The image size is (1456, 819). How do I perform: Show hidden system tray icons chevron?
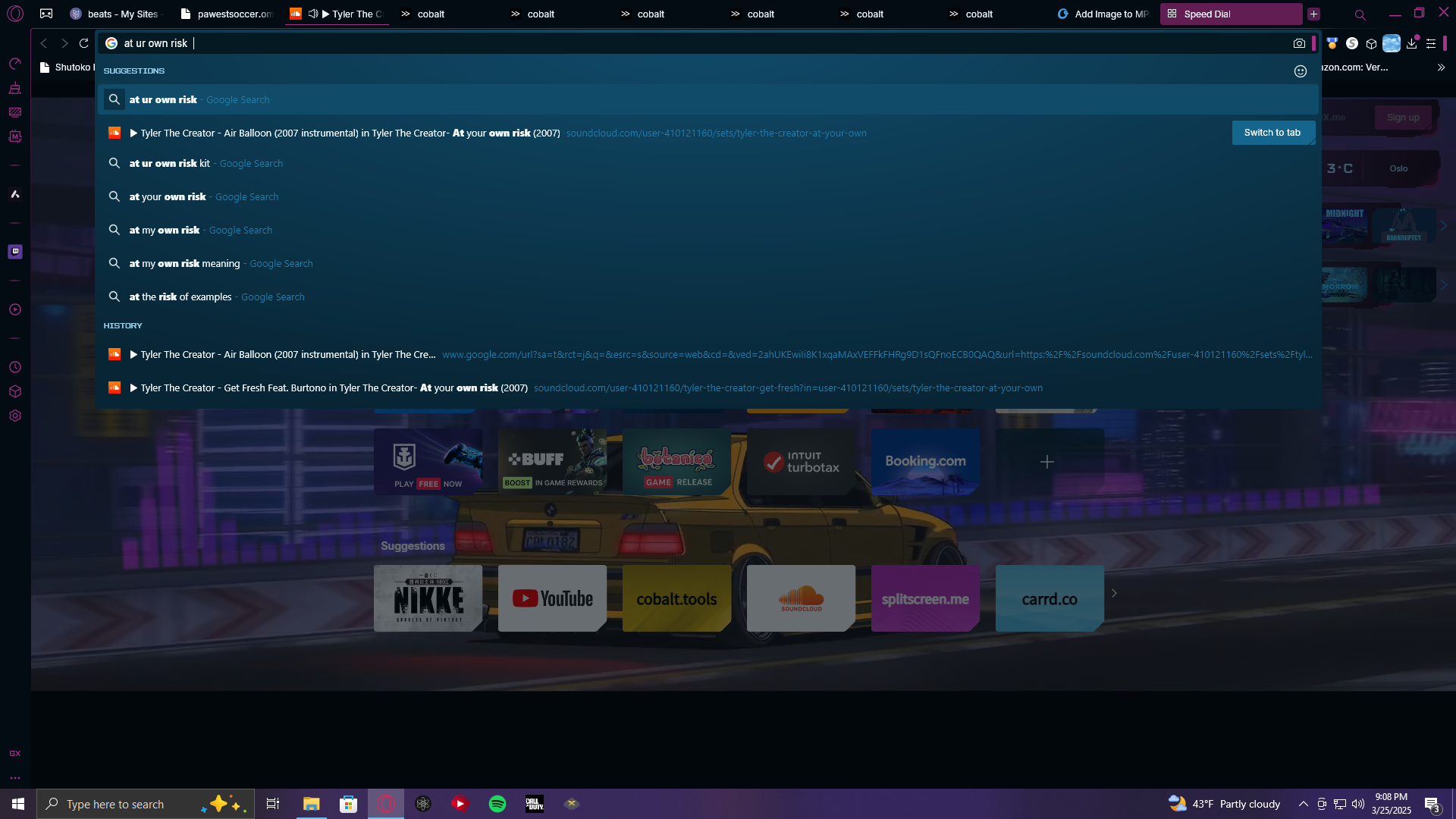[x=1303, y=804]
